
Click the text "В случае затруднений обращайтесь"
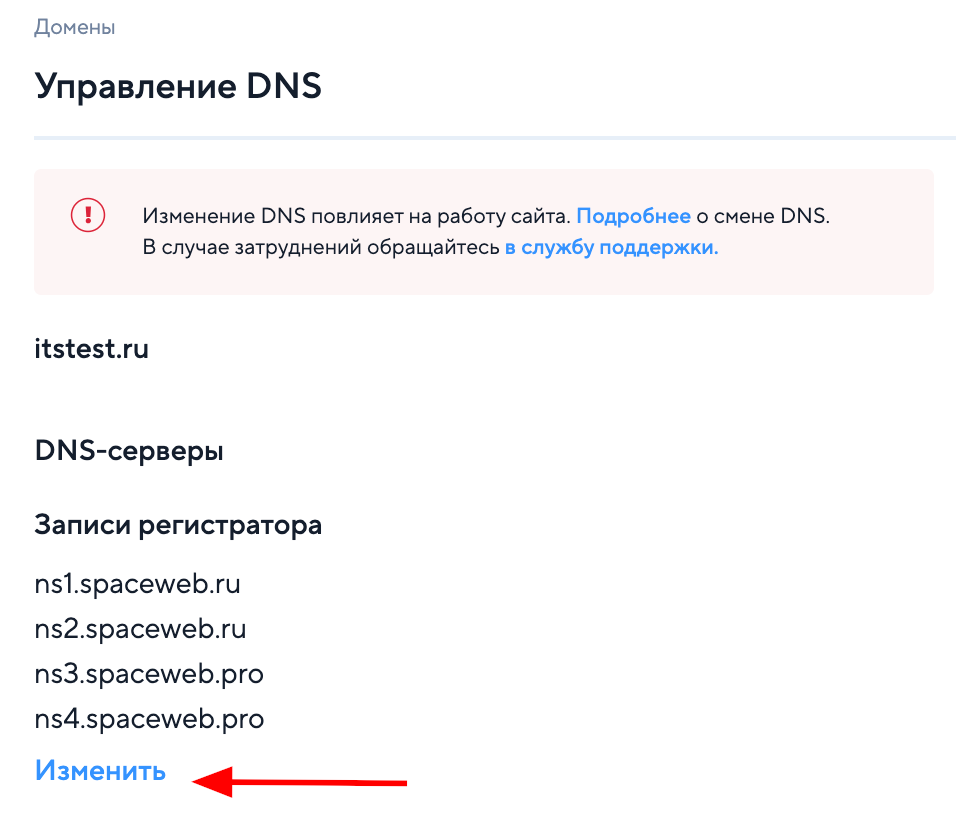coord(320,247)
